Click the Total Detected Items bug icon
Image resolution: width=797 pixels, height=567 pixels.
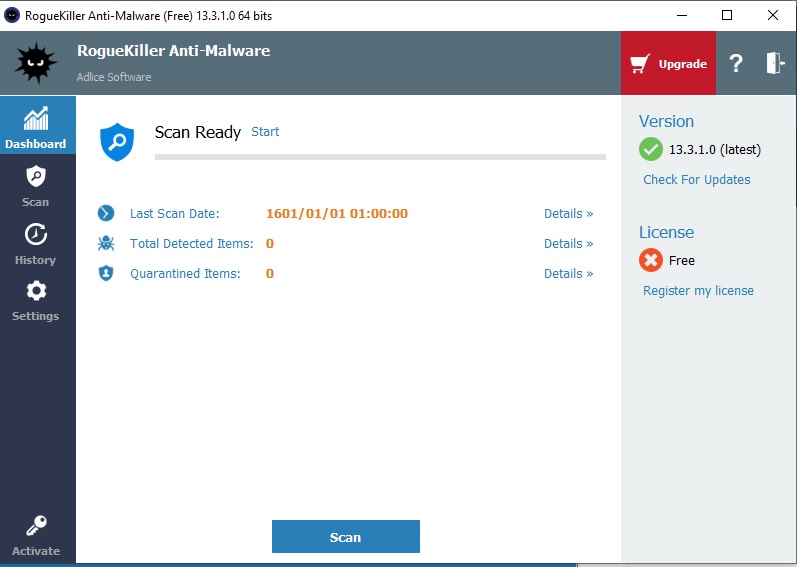click(106, 243)
